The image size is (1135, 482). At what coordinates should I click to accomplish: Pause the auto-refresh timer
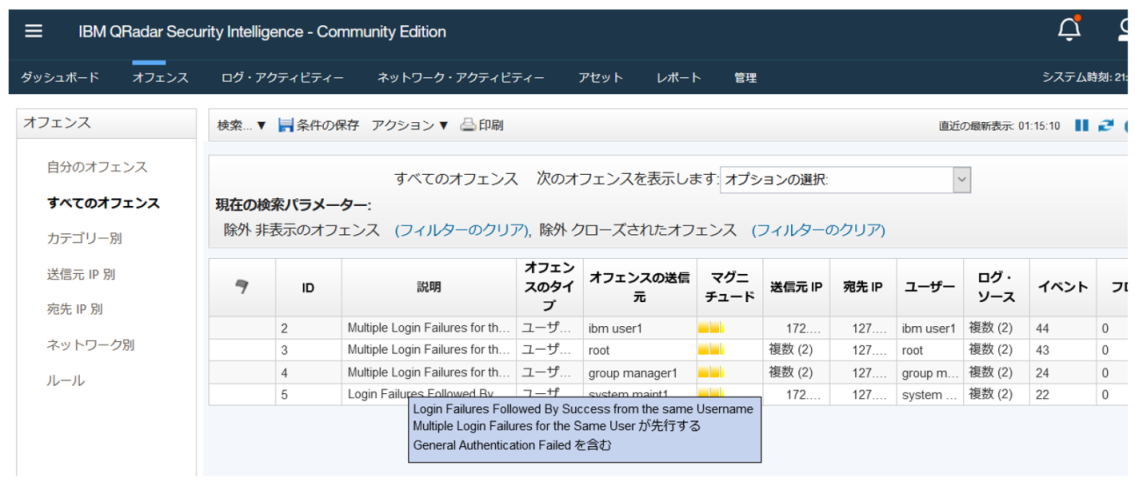(x=1081, y=125)
